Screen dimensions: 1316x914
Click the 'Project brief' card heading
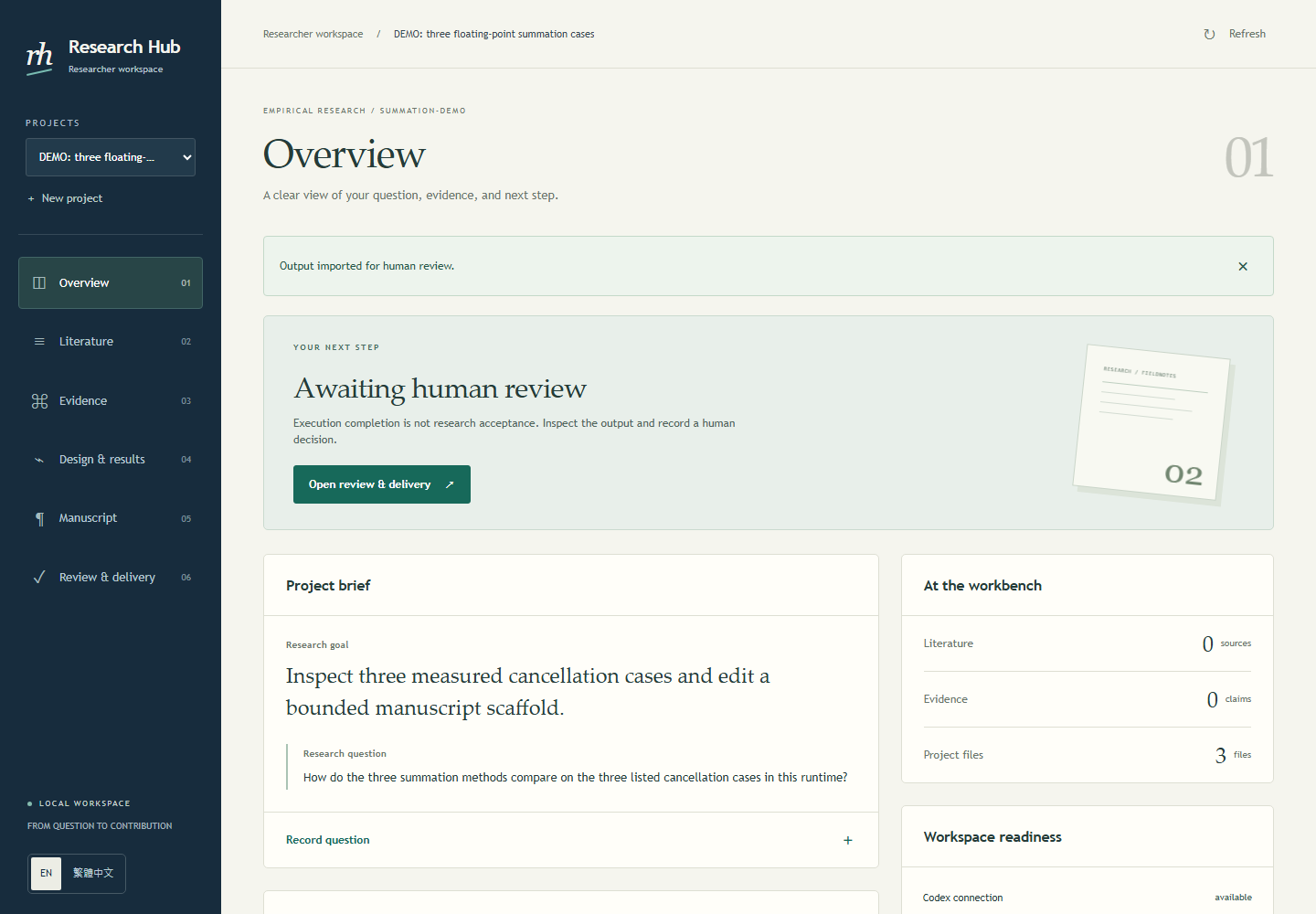point(328,586)
